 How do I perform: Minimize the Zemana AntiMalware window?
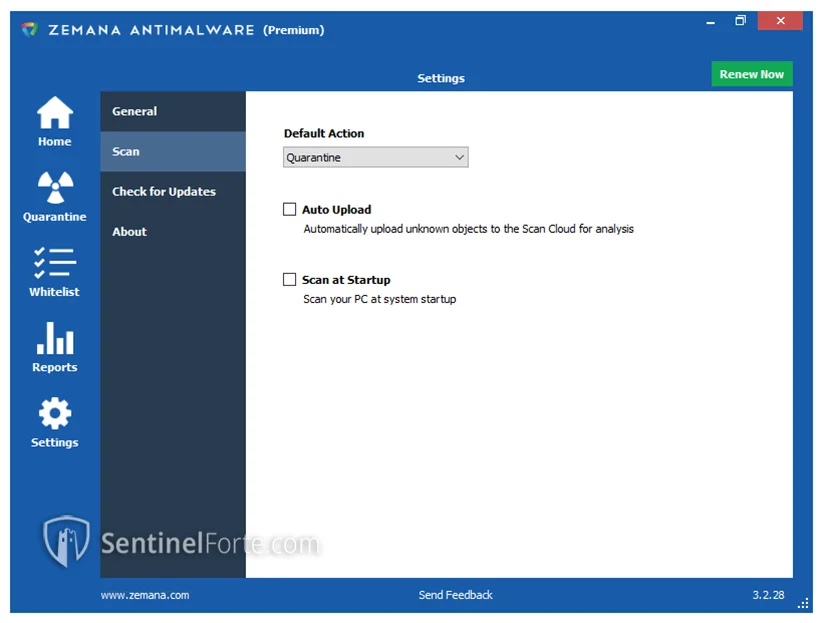(710, 22)
